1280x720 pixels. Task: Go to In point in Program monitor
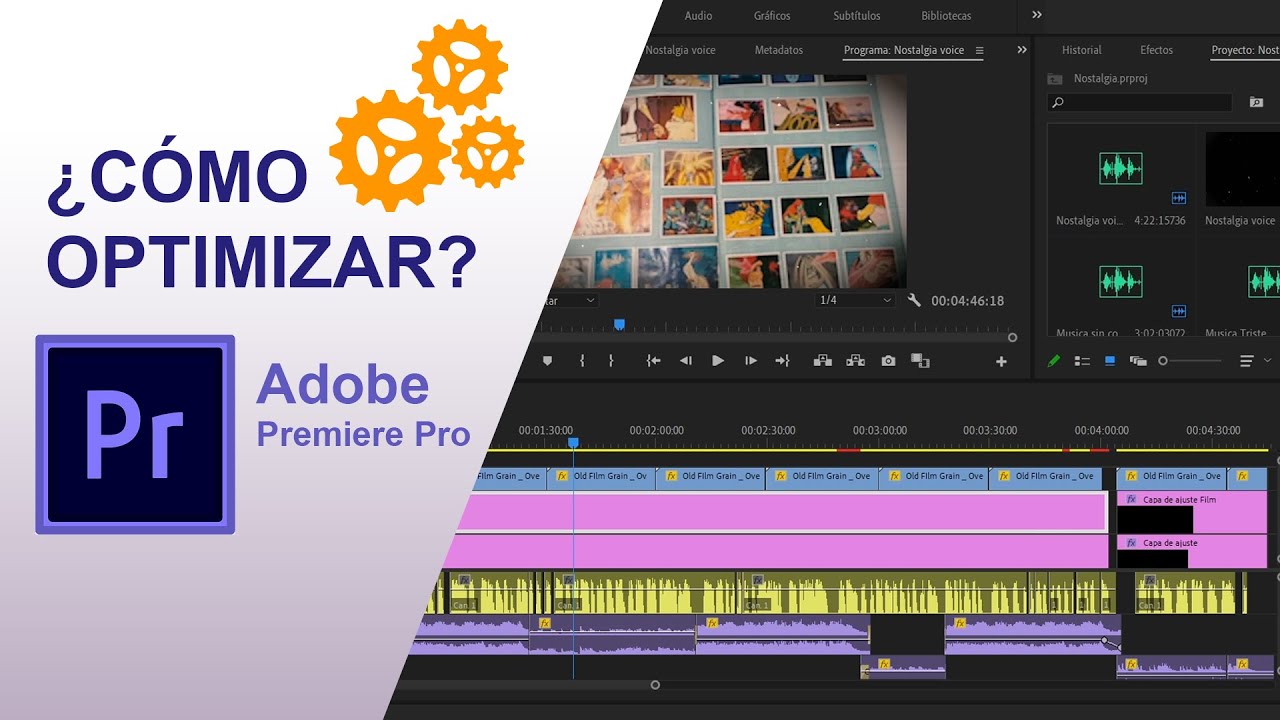tap(653, 361)
